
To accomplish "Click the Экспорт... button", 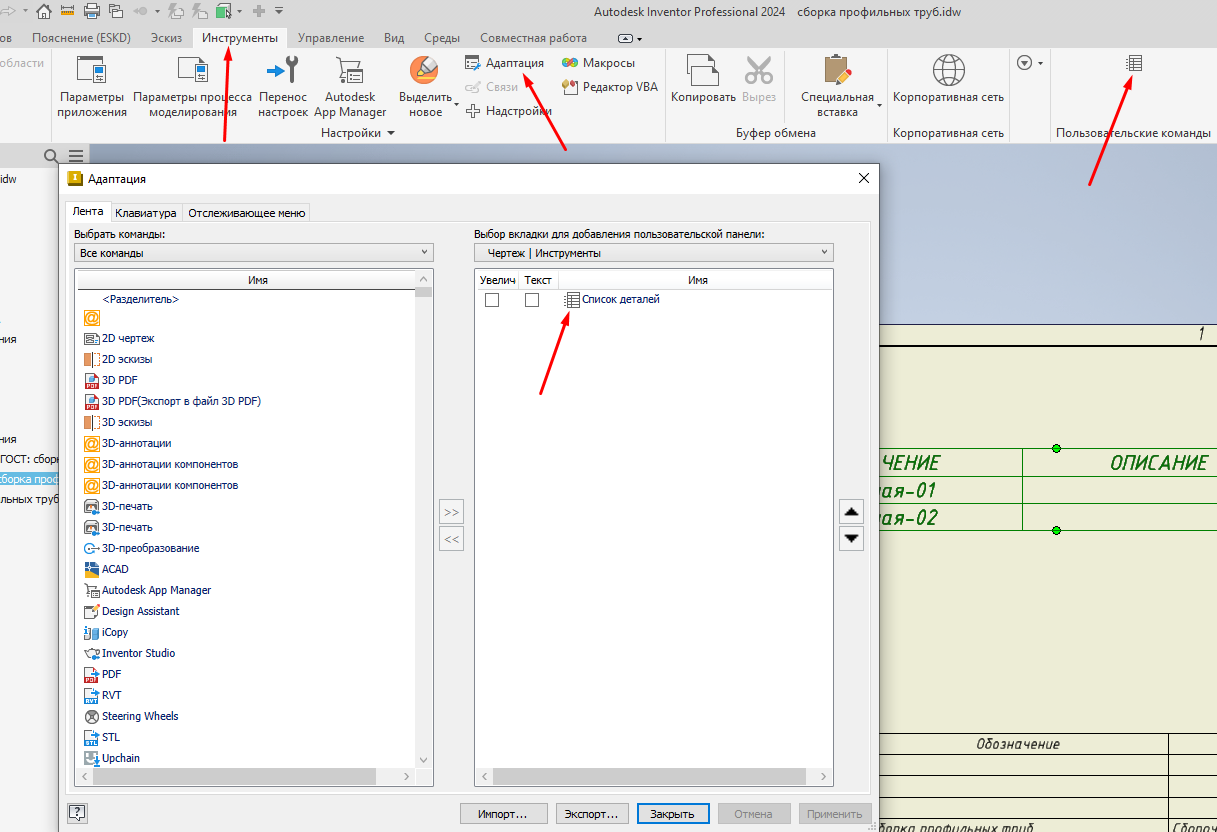I will [x=592, y=814].
